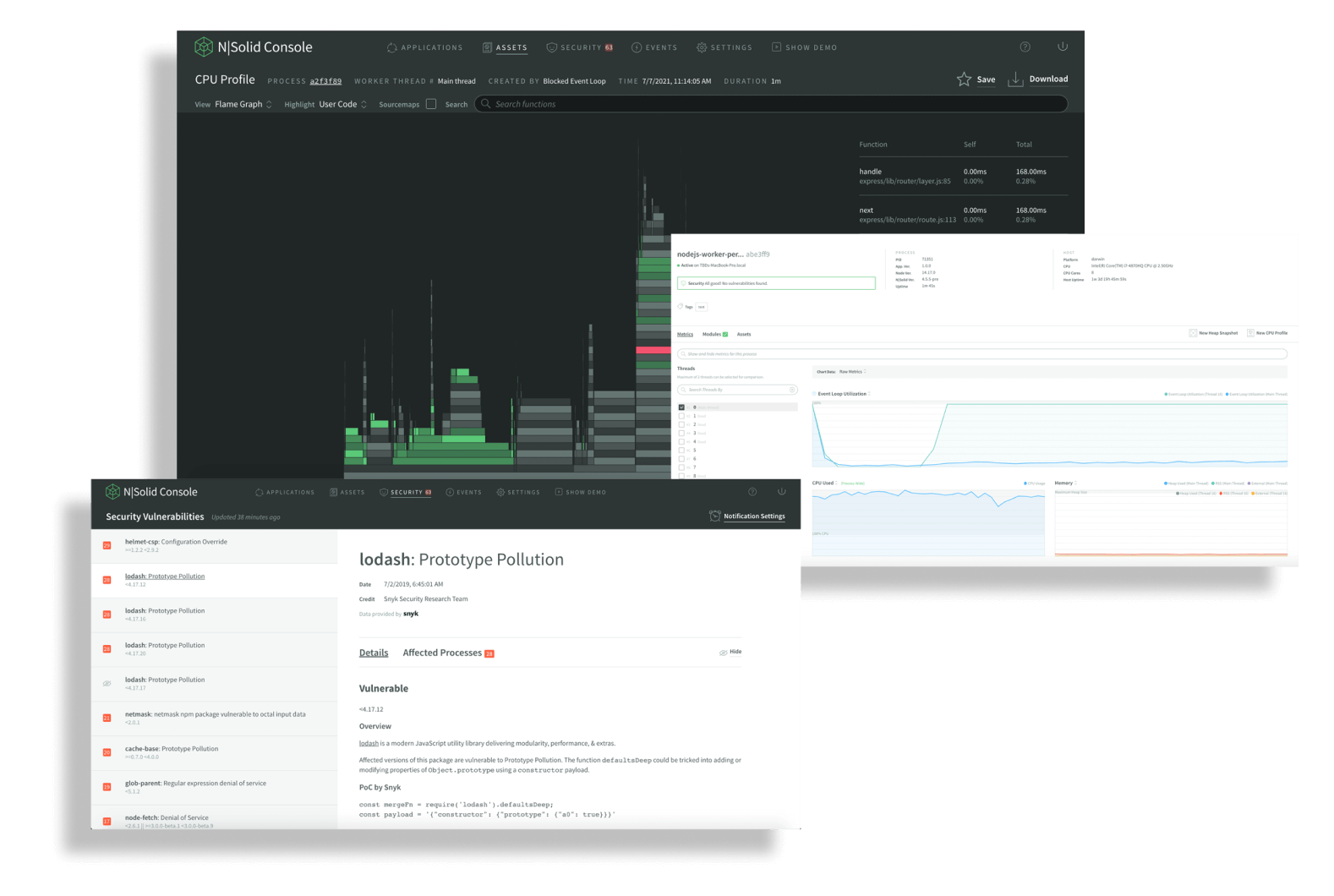Switch to Affected Processes tab
1334x896 pixels.
448,653
